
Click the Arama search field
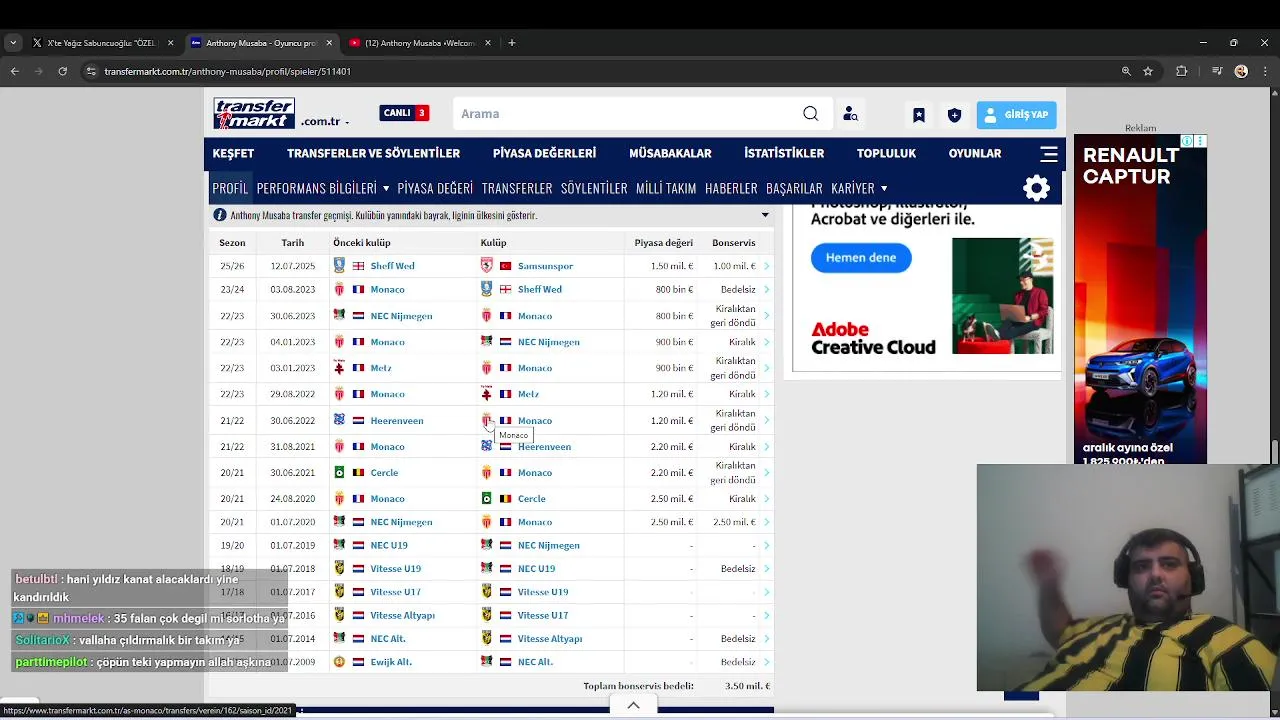[627, 114]
